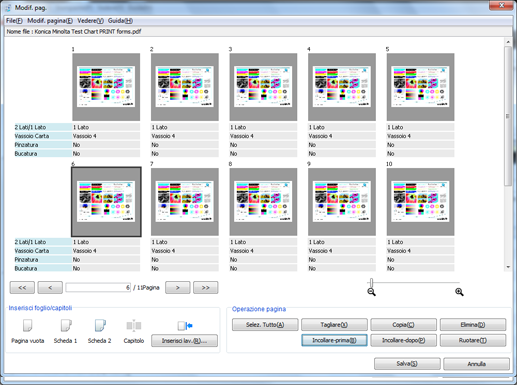
Task: Select page 10 thumbnail
Action: 420,202
